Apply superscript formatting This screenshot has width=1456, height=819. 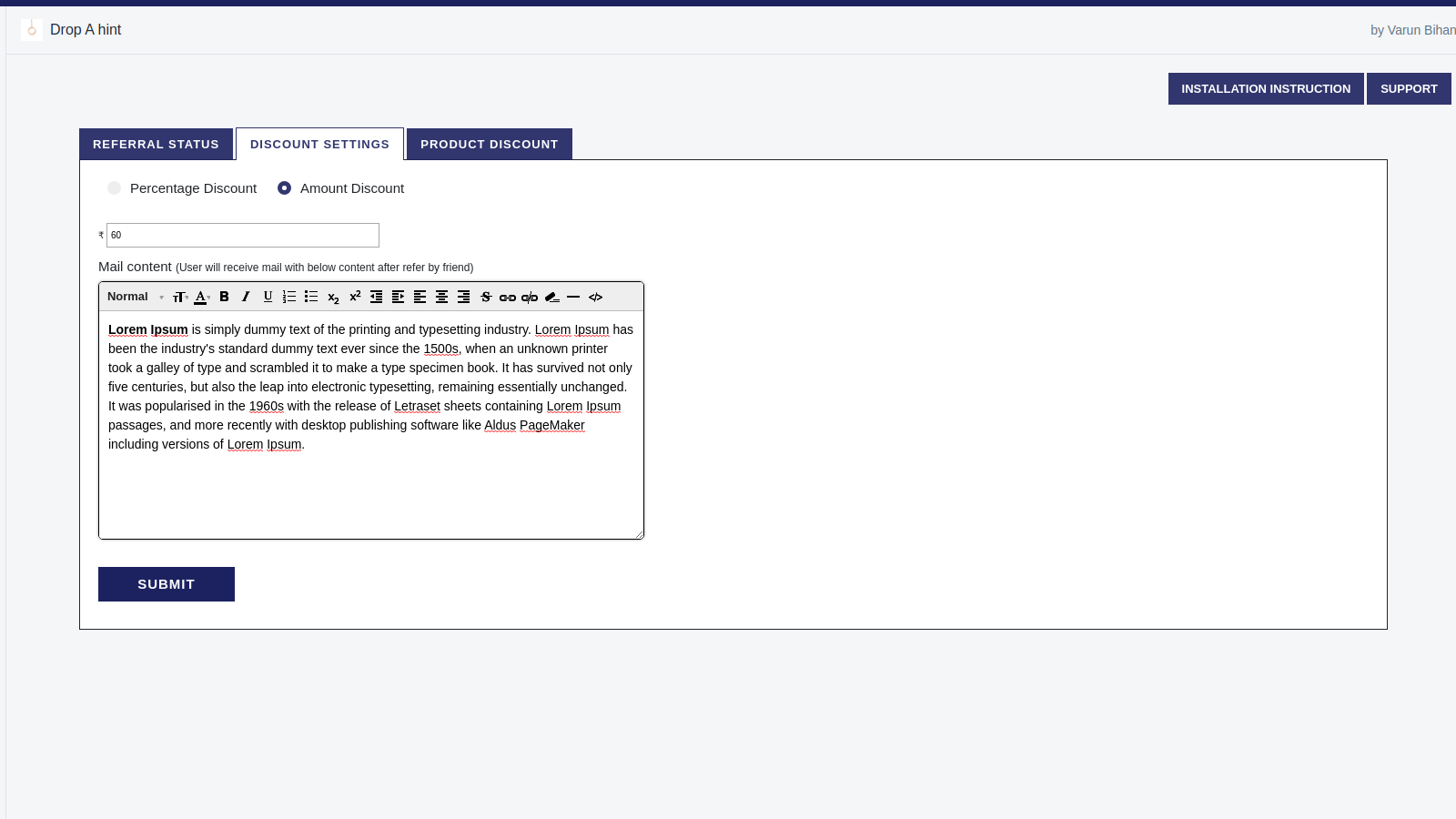click(355, 296)
